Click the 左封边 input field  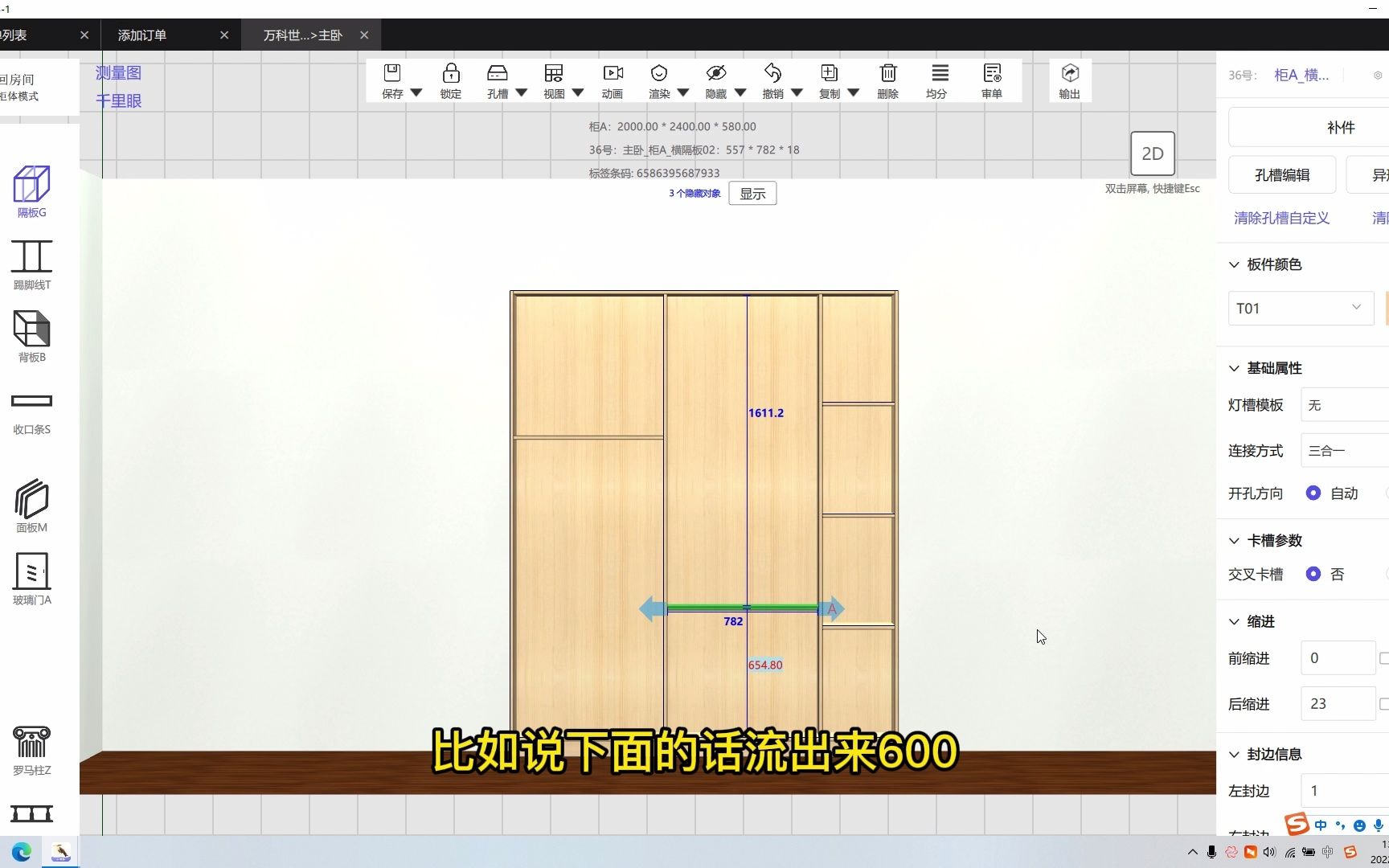coord(1345,791)
